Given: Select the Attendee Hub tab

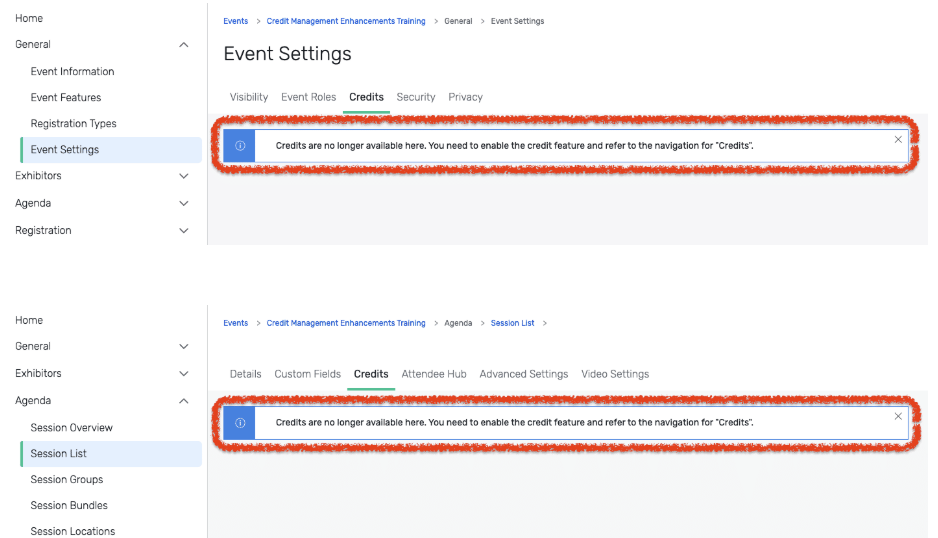Looking at the screenshot, I should pyautogui.click(x=434, y=374).
